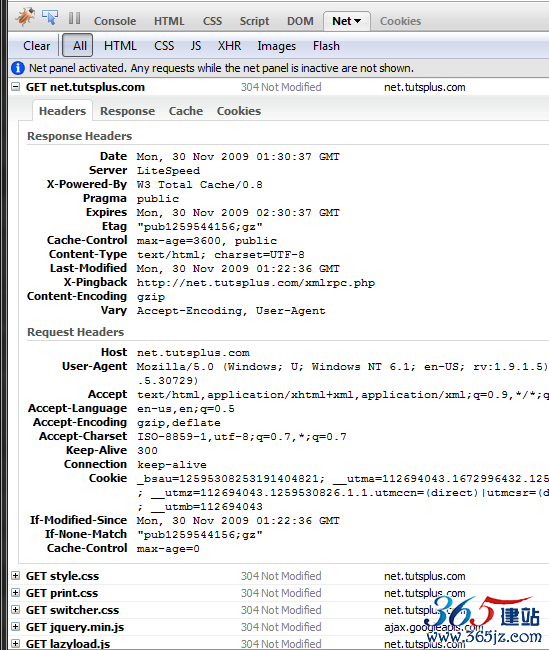The height and width of the screenshot is (650, 549).
Task: Select the All filter button
Action: point(78,45)
